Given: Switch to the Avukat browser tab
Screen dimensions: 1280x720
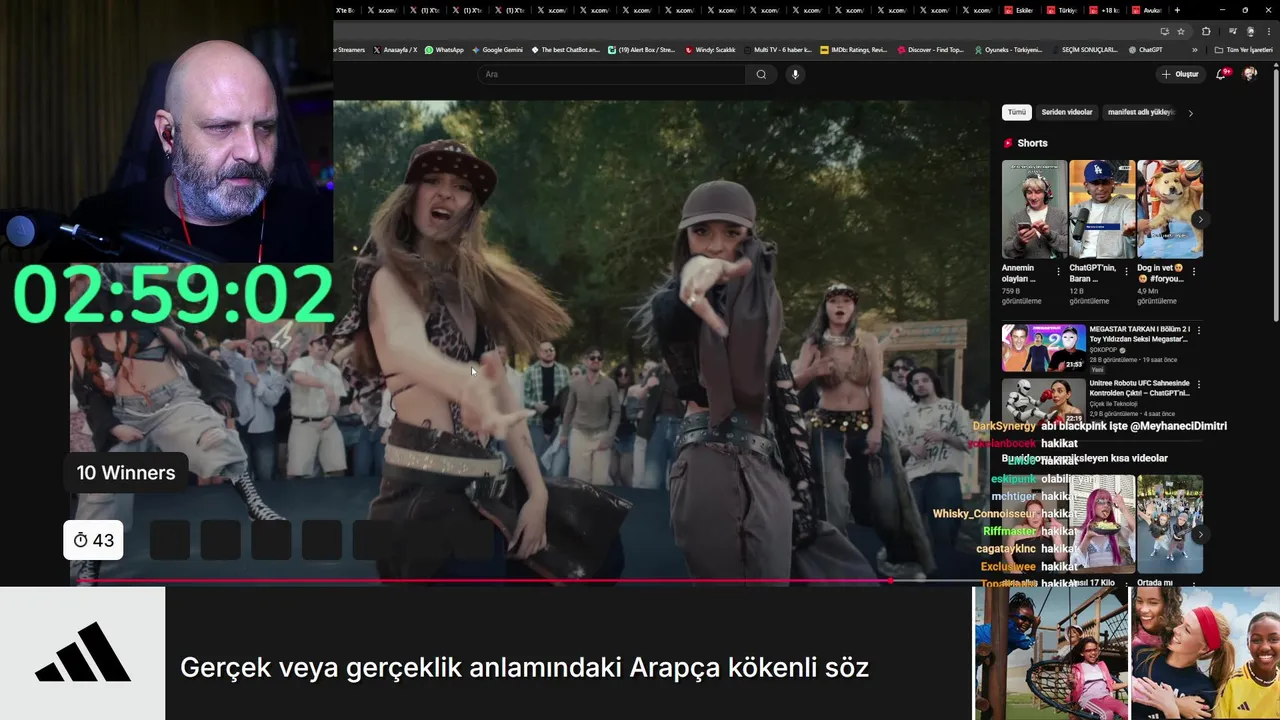Looking at the screenshot, I should 1149,10.
